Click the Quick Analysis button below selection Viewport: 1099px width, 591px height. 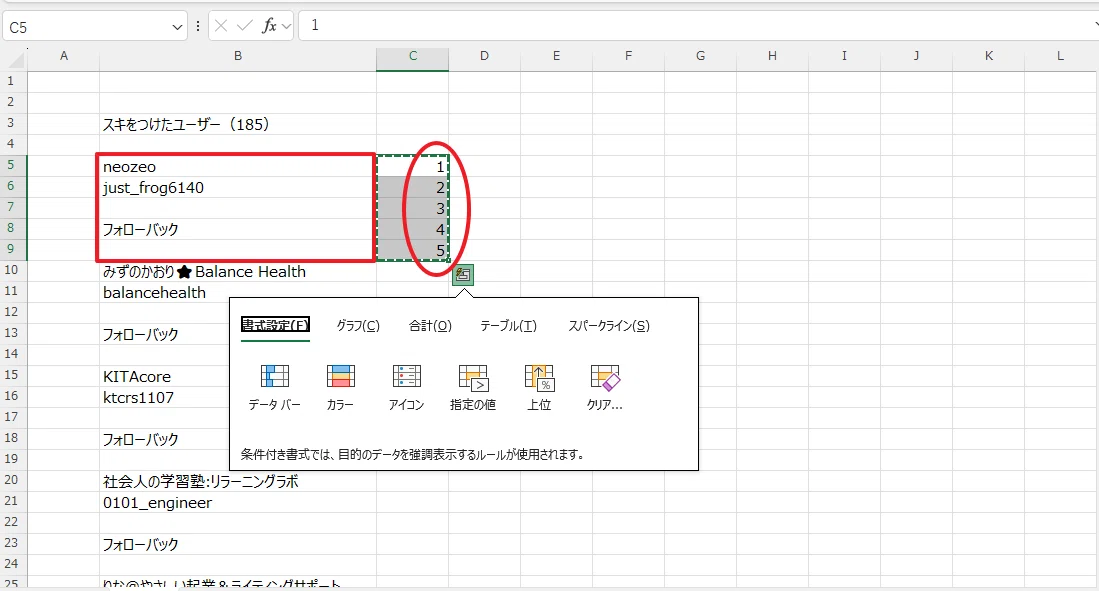(x=463, y=275)
